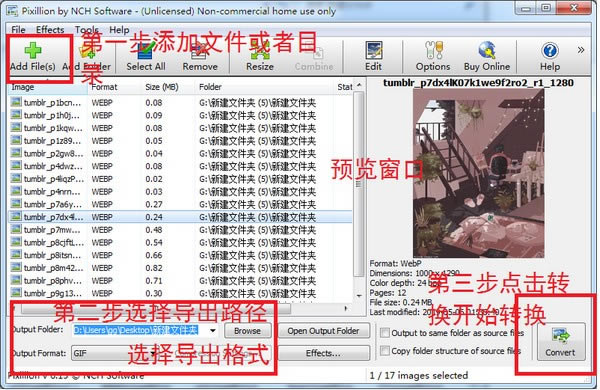Click the Add File(s) green plus icon
600x390 pixels.
tap(33, 51)
